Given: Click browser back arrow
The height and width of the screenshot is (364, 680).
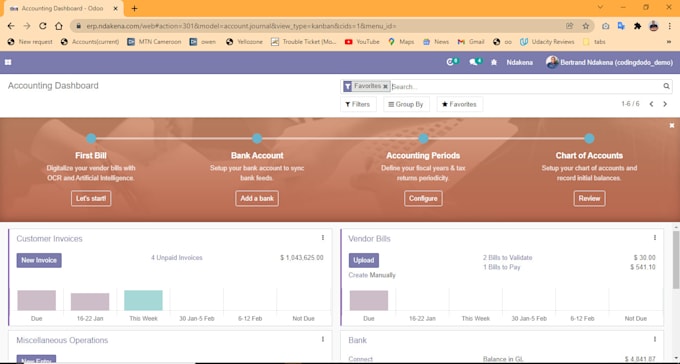Looking at the screenshot, I should (x=11, y=26).
